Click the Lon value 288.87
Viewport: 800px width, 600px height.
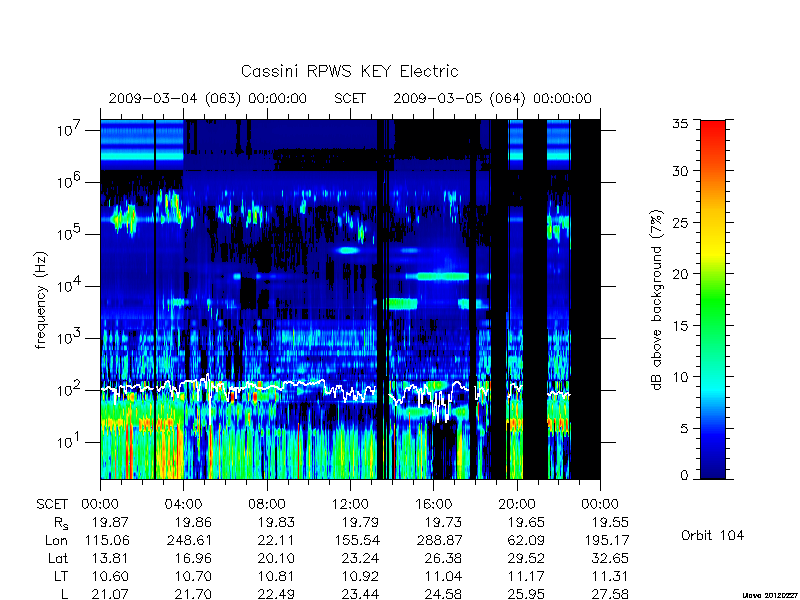point(441,540)
